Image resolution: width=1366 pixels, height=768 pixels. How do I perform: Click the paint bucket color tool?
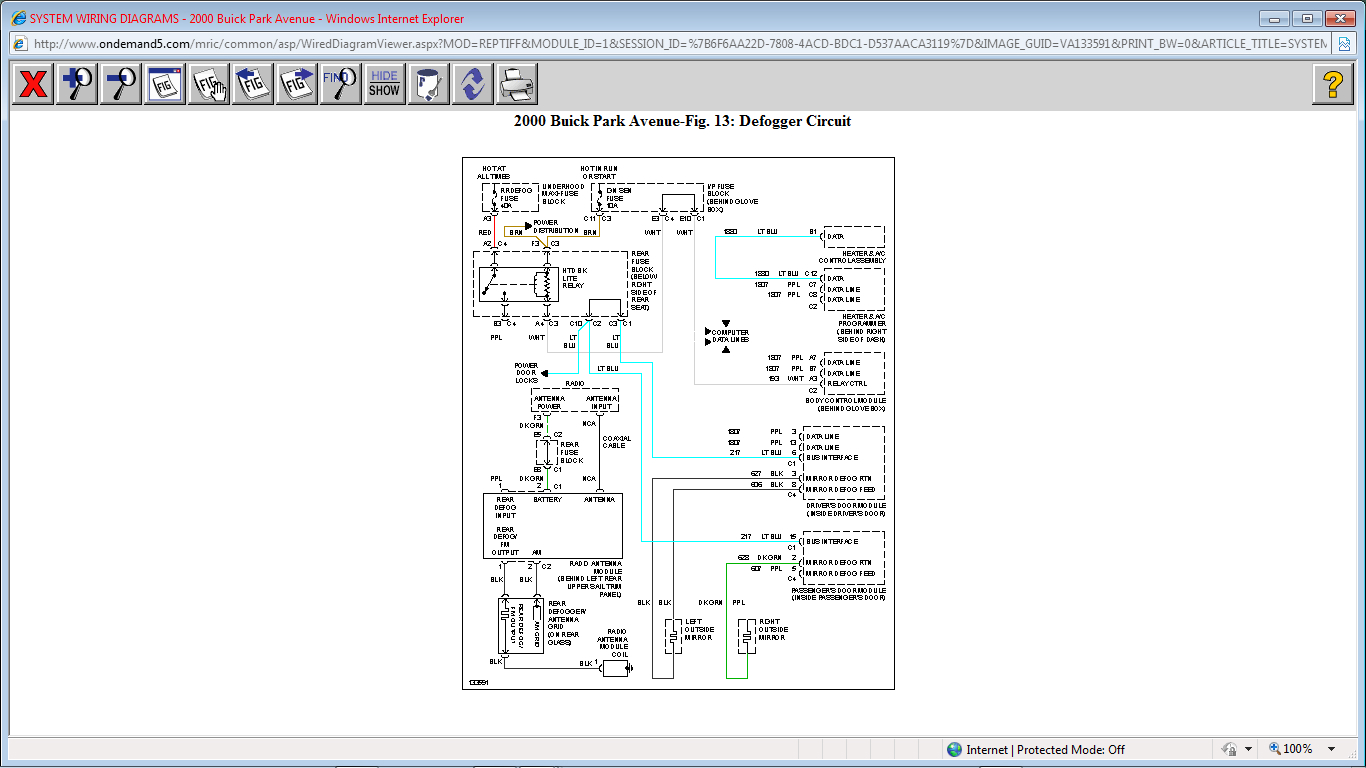tap(429, 84)
